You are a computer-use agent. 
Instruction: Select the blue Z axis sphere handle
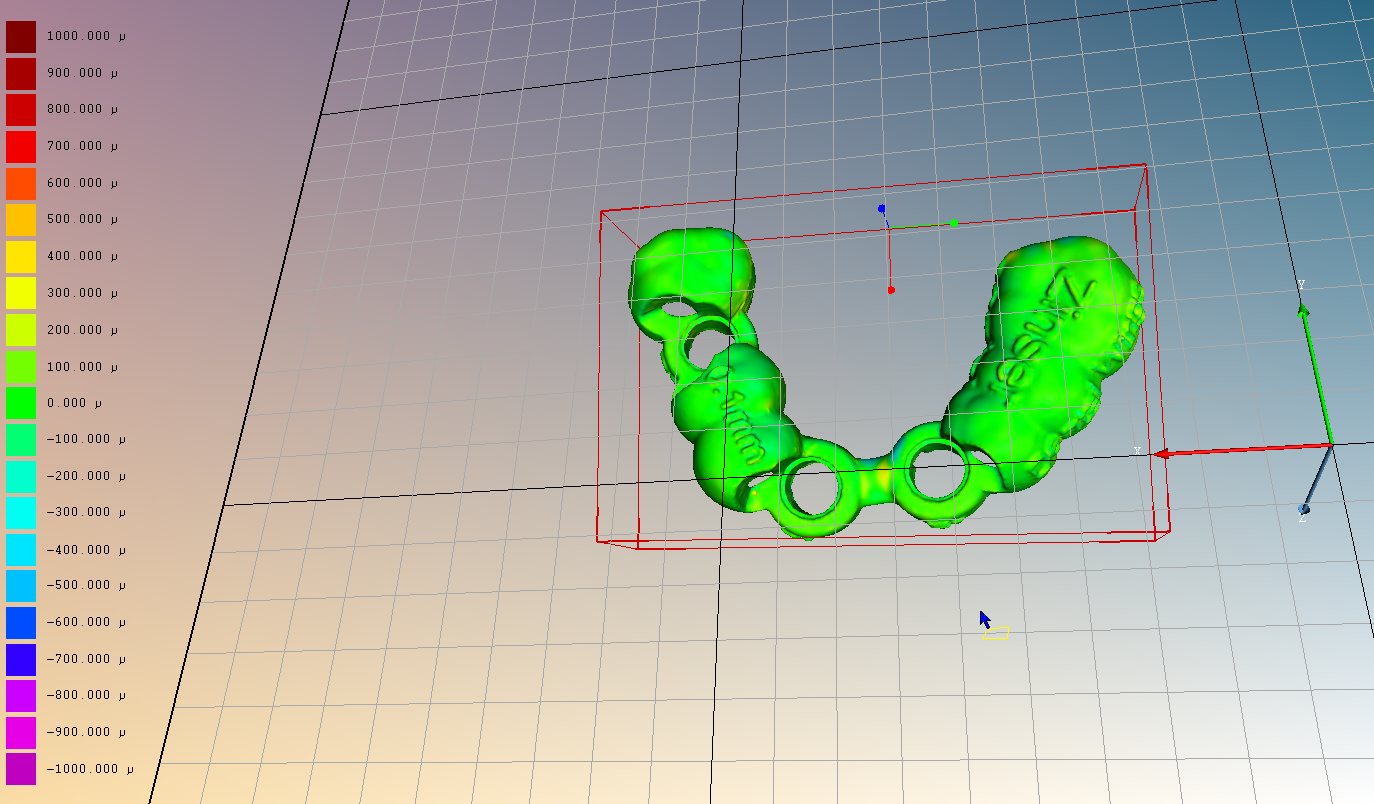click(1304, 509)
